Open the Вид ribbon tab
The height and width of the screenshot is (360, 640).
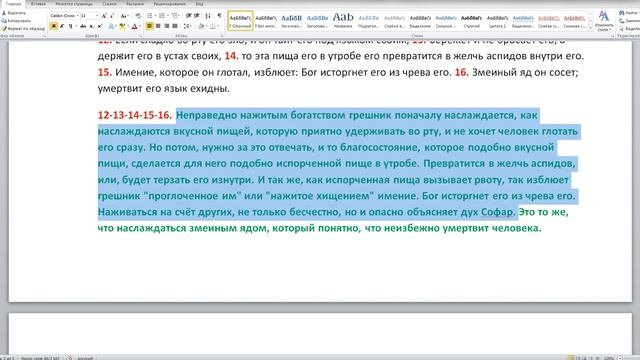[x=199, y=4]
